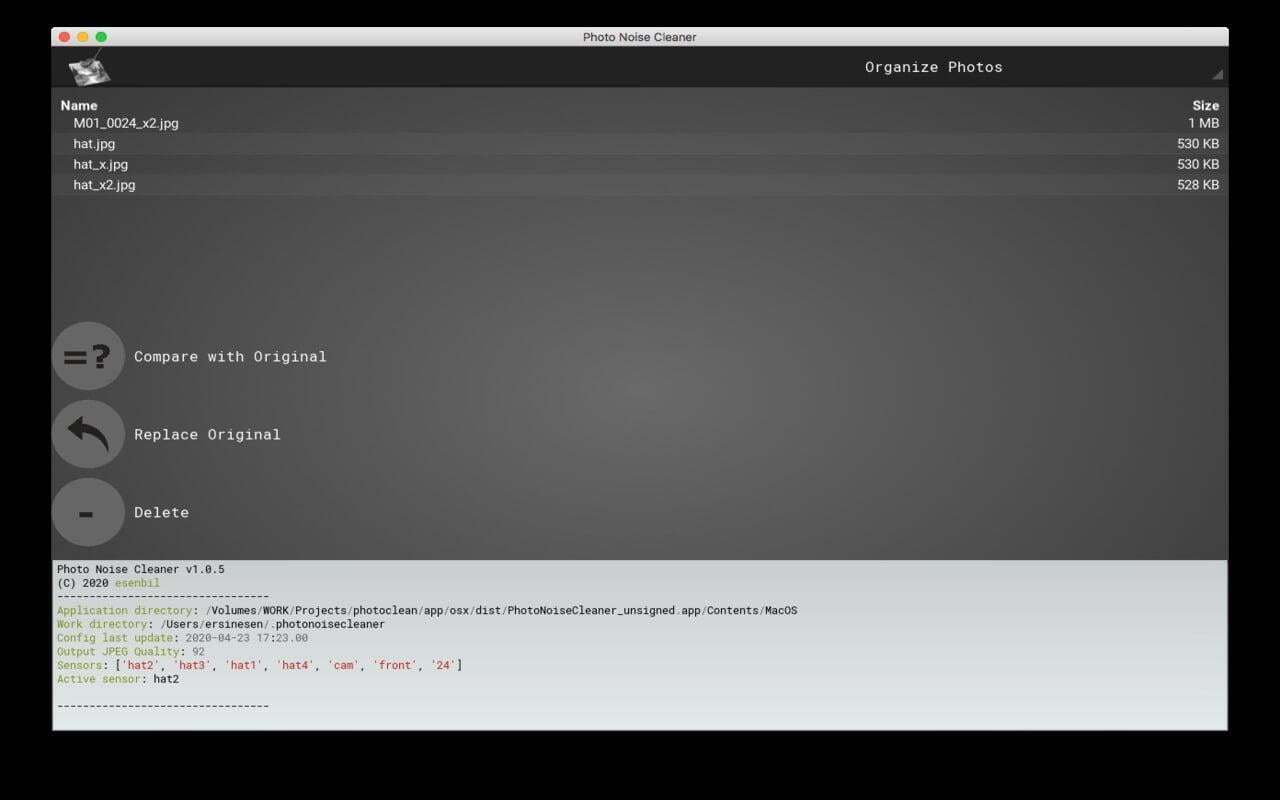
Task: Click the Compare with Original label
Action: tap(230, 356)
